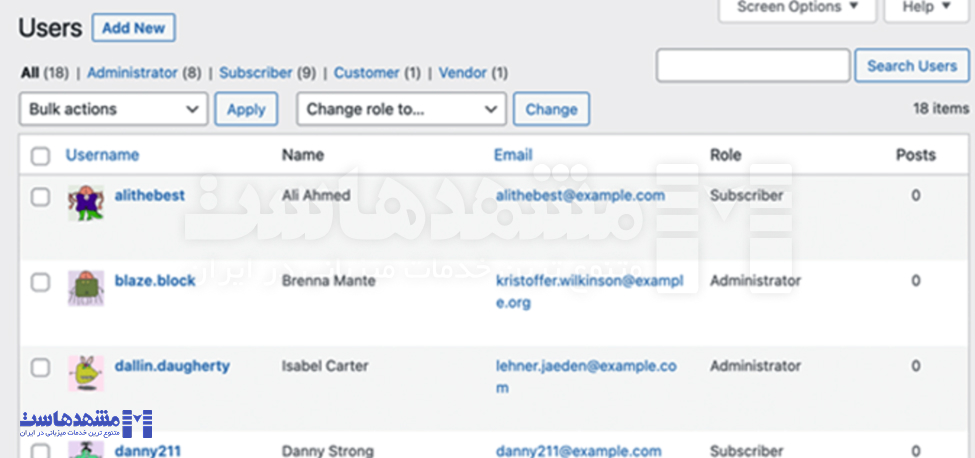Mark the dallin.daugherty row checkbox

40,367
